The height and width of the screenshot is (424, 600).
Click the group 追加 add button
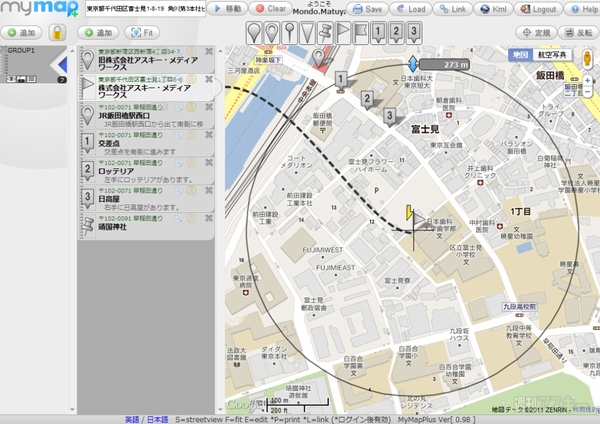pos(21,33)
